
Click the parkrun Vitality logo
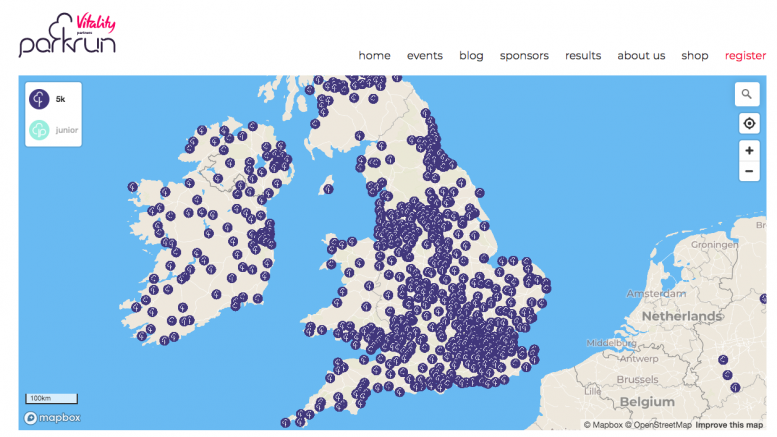coord(67,35)
